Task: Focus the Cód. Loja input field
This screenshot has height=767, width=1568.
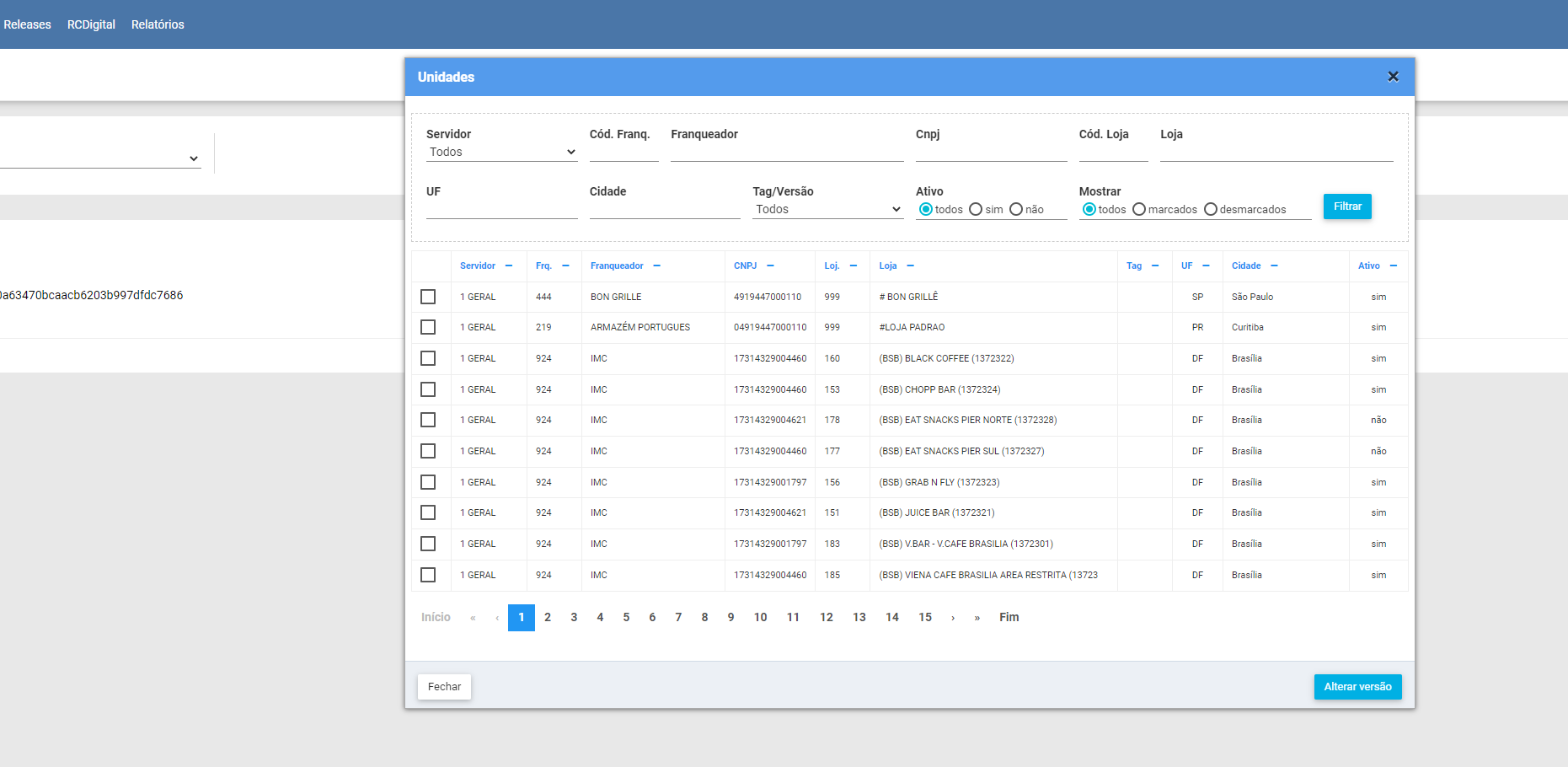Action: 1113,152
